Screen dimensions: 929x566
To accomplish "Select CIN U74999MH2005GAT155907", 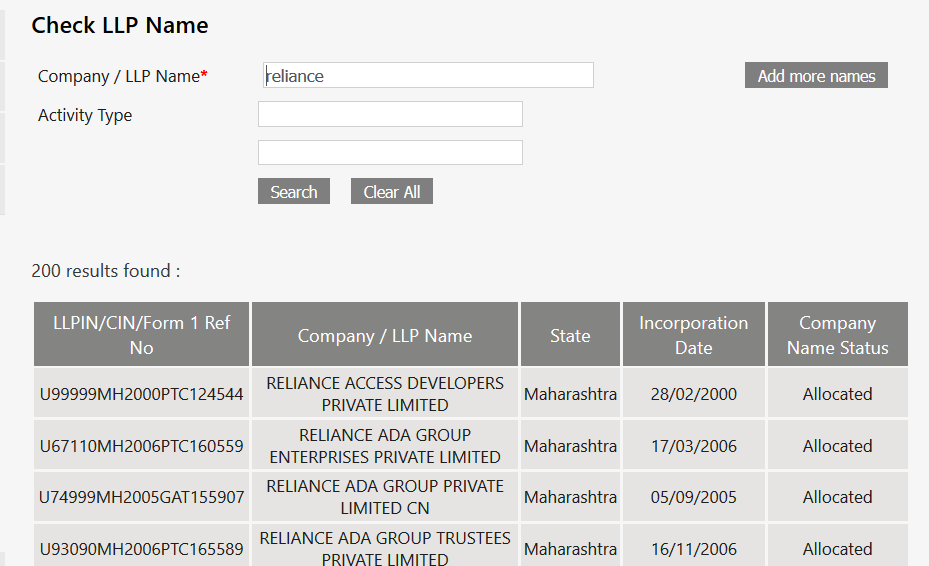I will coord(142,497).
